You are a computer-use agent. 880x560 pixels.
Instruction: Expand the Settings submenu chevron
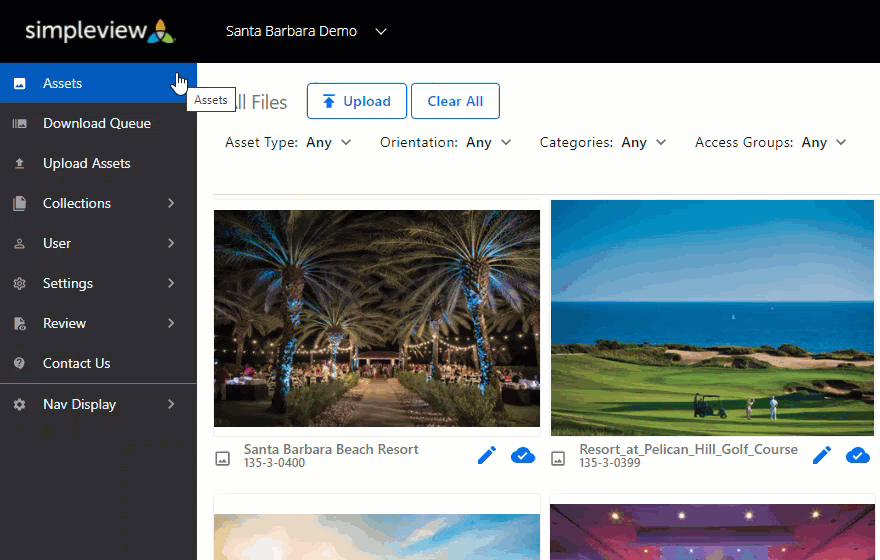[171, 283]
